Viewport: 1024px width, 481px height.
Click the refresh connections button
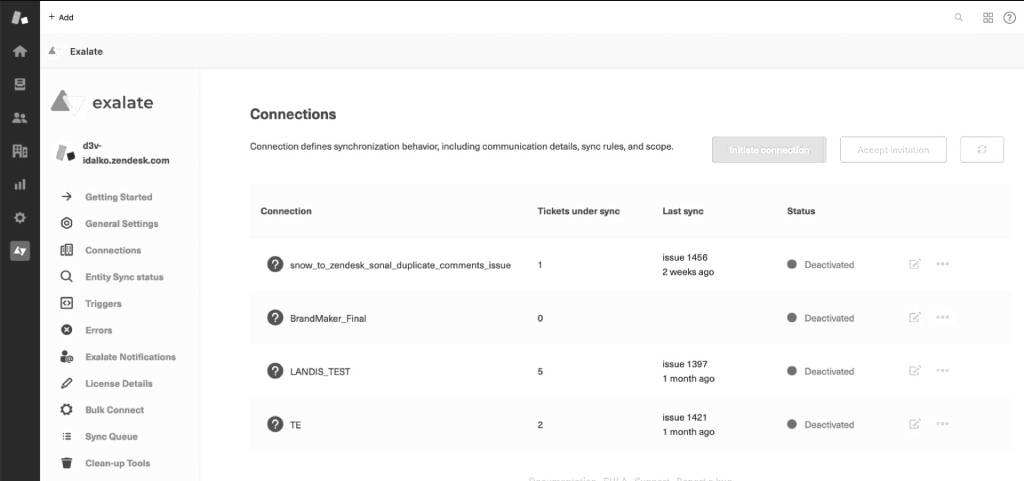click(982, 149)
